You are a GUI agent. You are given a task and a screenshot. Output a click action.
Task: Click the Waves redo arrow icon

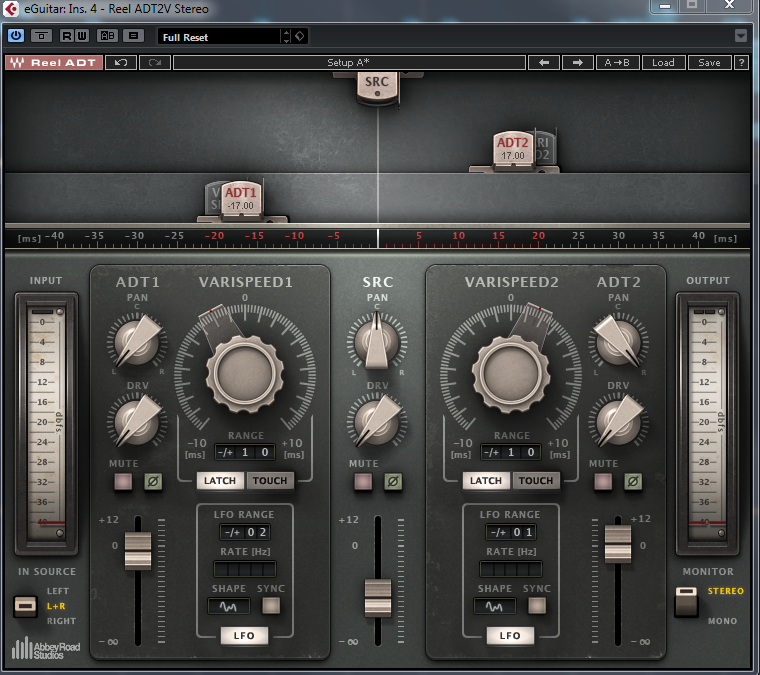[x=155, y=62]
